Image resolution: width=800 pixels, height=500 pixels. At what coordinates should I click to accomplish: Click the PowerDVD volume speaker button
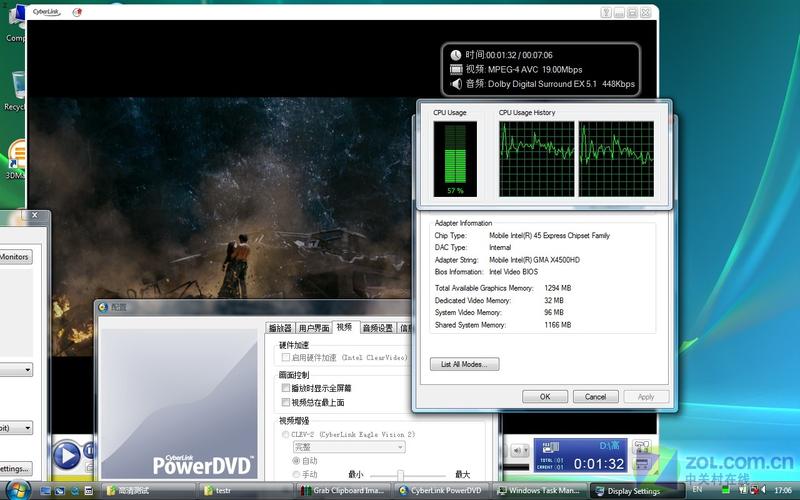tap(518, 451)
